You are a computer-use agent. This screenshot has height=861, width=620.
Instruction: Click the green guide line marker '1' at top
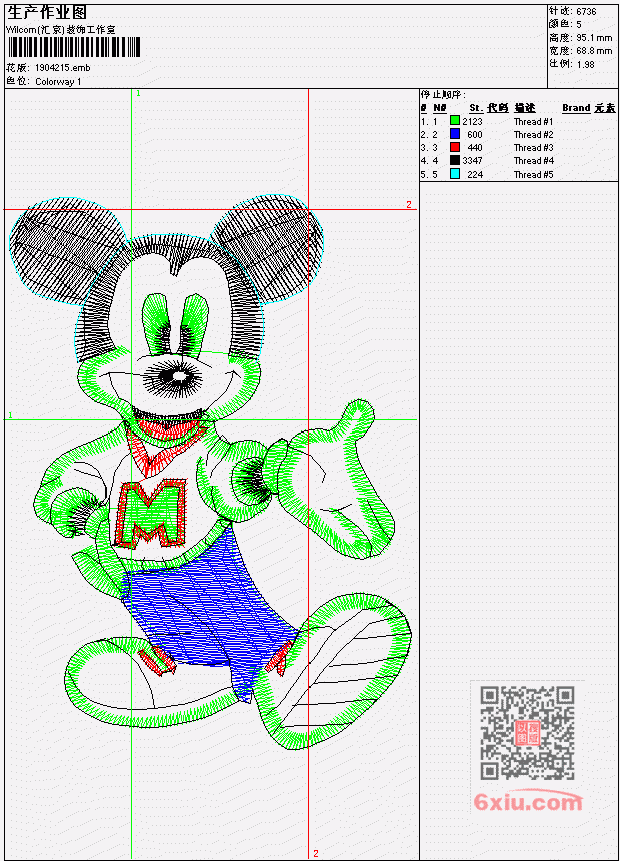[138, 93]
